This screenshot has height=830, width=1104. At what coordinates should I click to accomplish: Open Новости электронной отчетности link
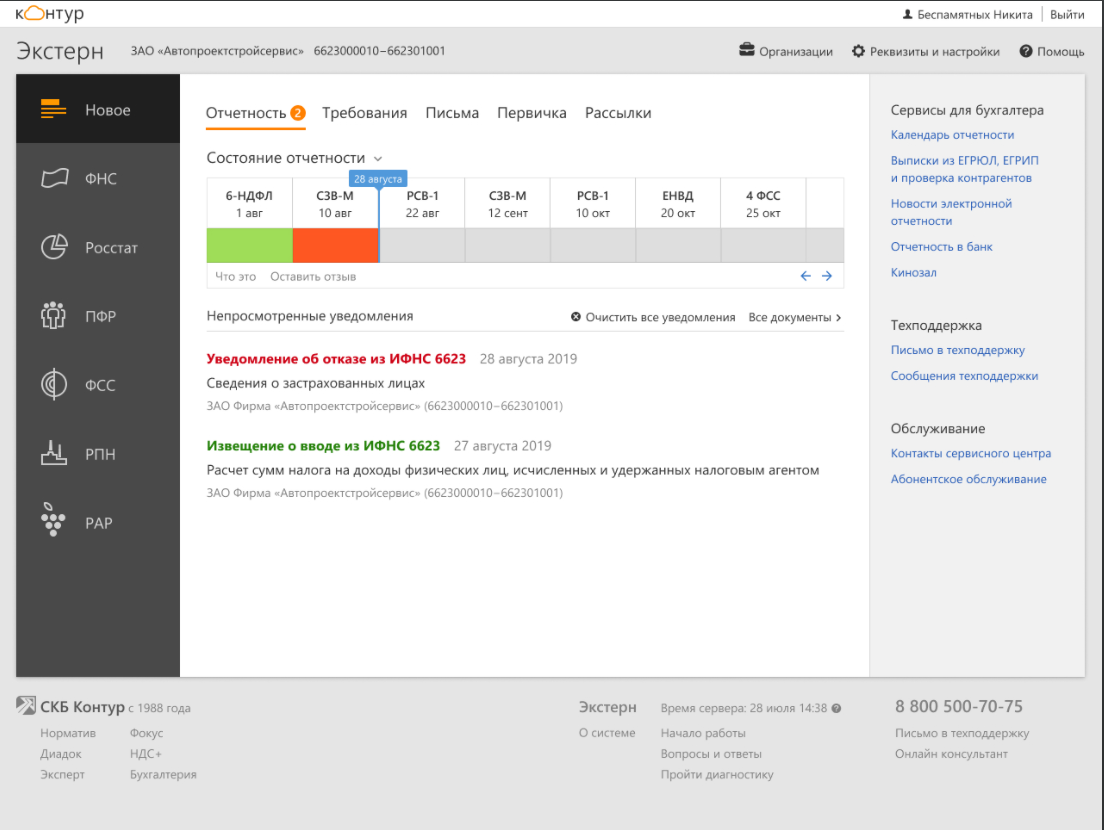[x=951, y=212]
